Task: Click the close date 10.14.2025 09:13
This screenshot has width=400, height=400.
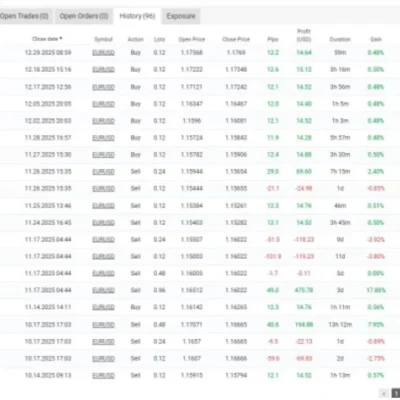Action: [48, 375]
